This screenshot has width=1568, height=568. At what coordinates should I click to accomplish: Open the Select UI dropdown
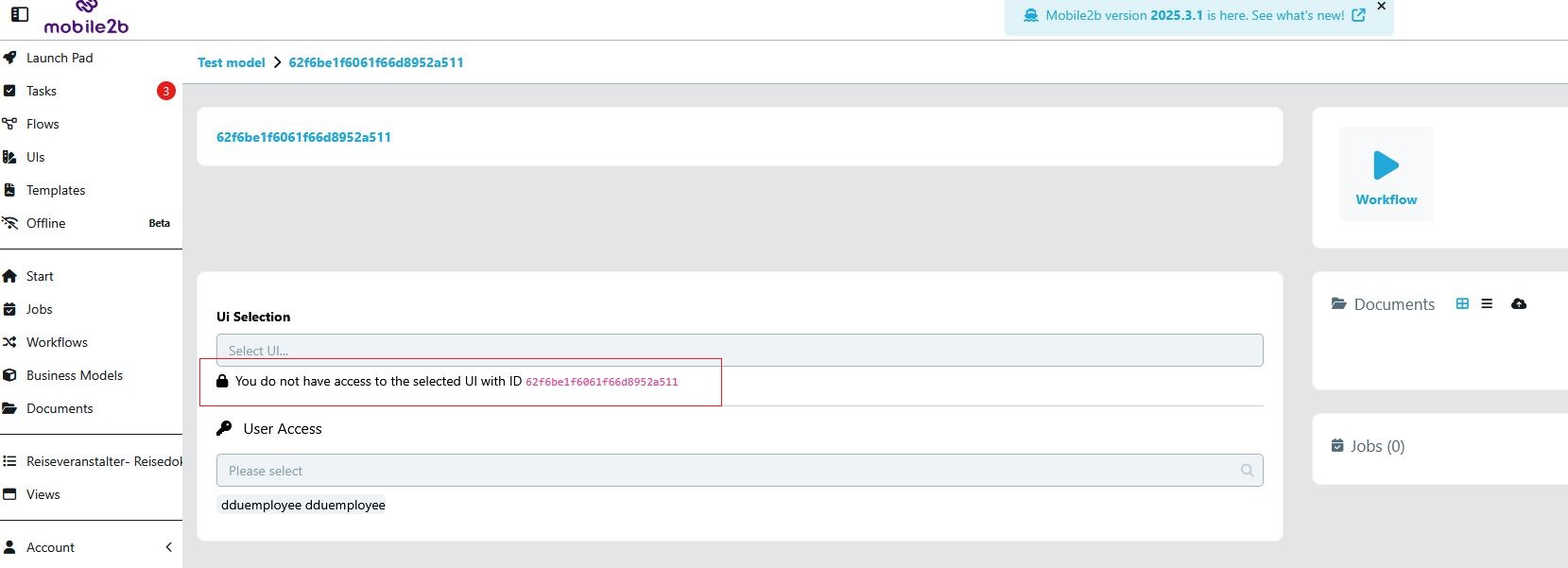739,350
